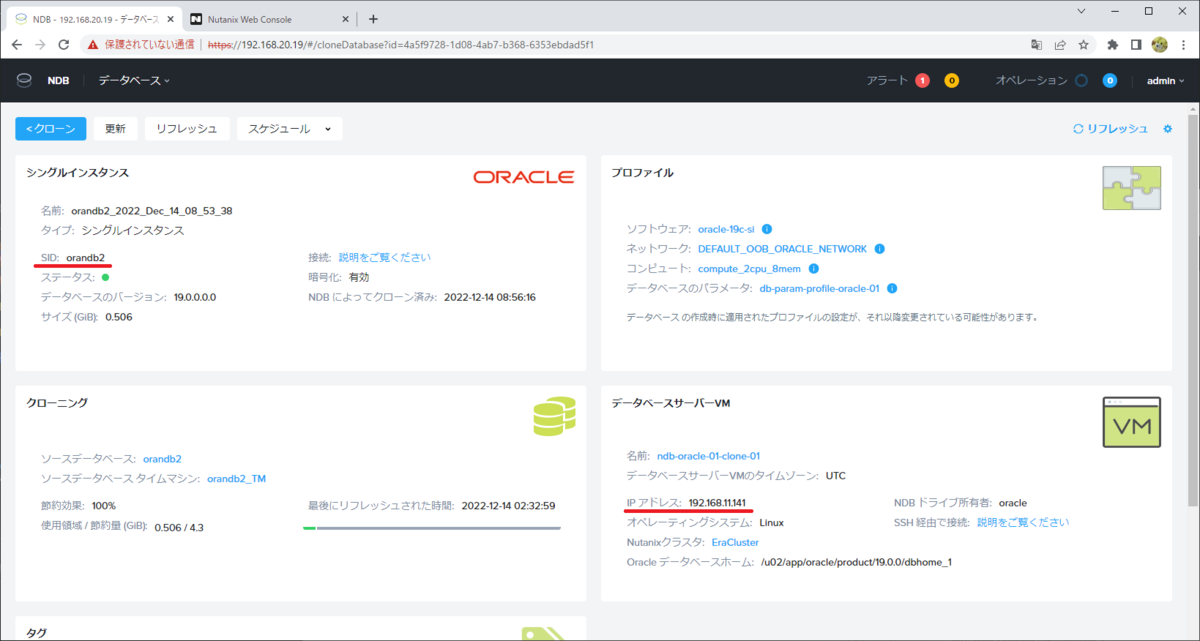Open the Chrome three-dot menu

pyautogui.click(x=1184, y=45)
